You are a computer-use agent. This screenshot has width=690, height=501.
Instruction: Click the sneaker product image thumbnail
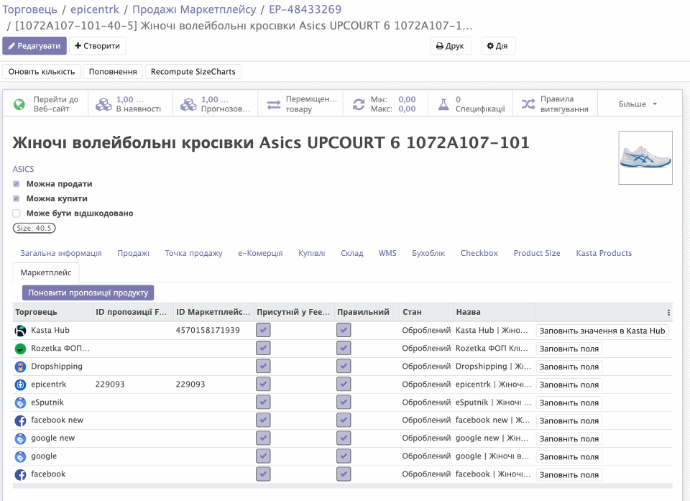click(645, 158)
